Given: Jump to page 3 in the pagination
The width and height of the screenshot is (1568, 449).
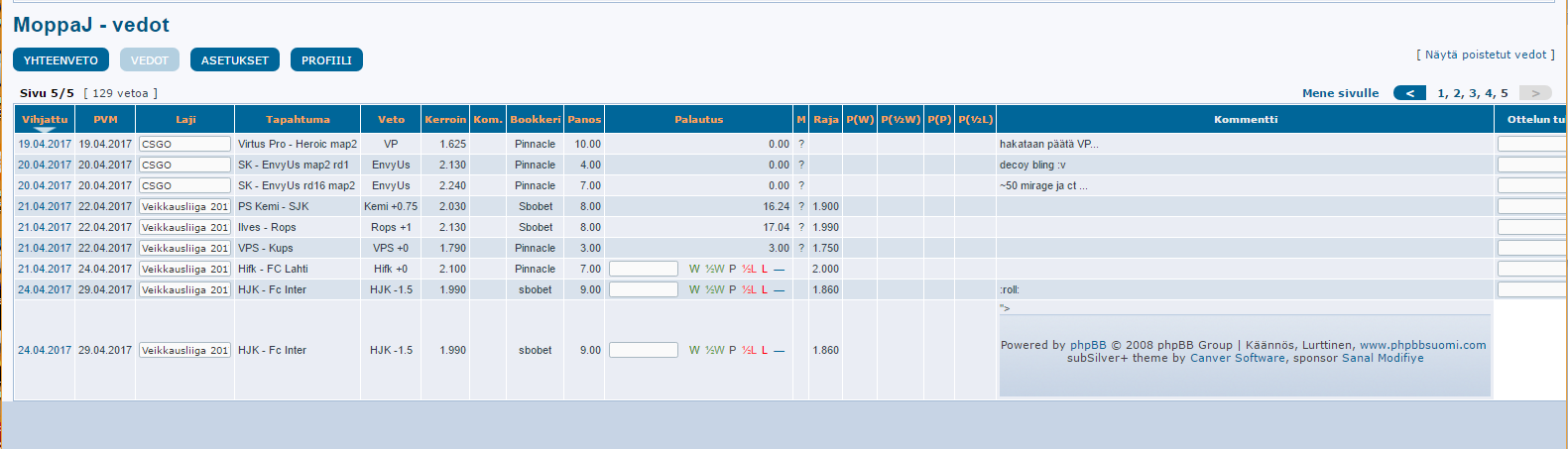Looking at the screenshot, I should tap(1474, 93).
